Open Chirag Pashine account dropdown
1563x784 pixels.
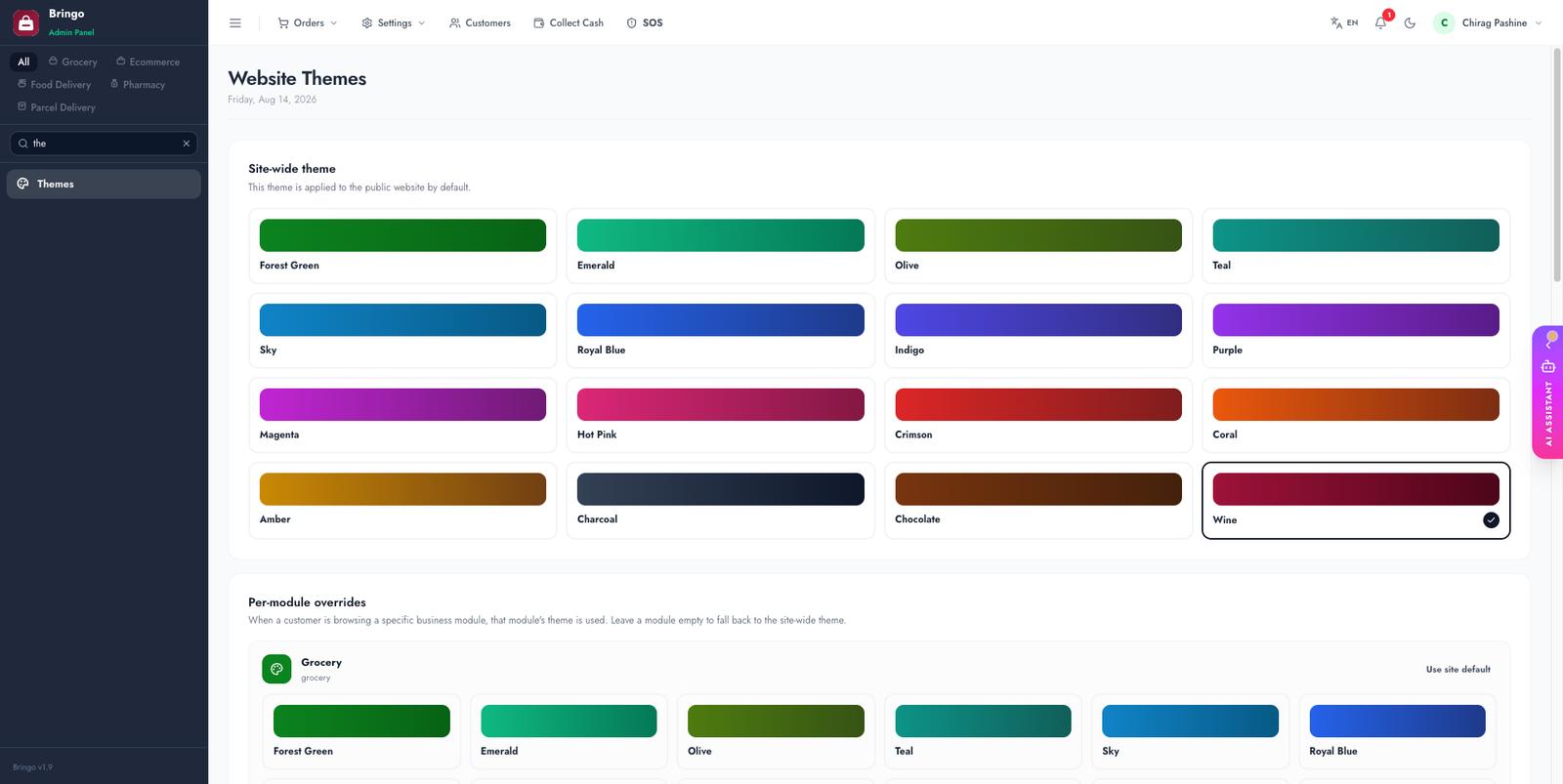tap(1488, 22)
